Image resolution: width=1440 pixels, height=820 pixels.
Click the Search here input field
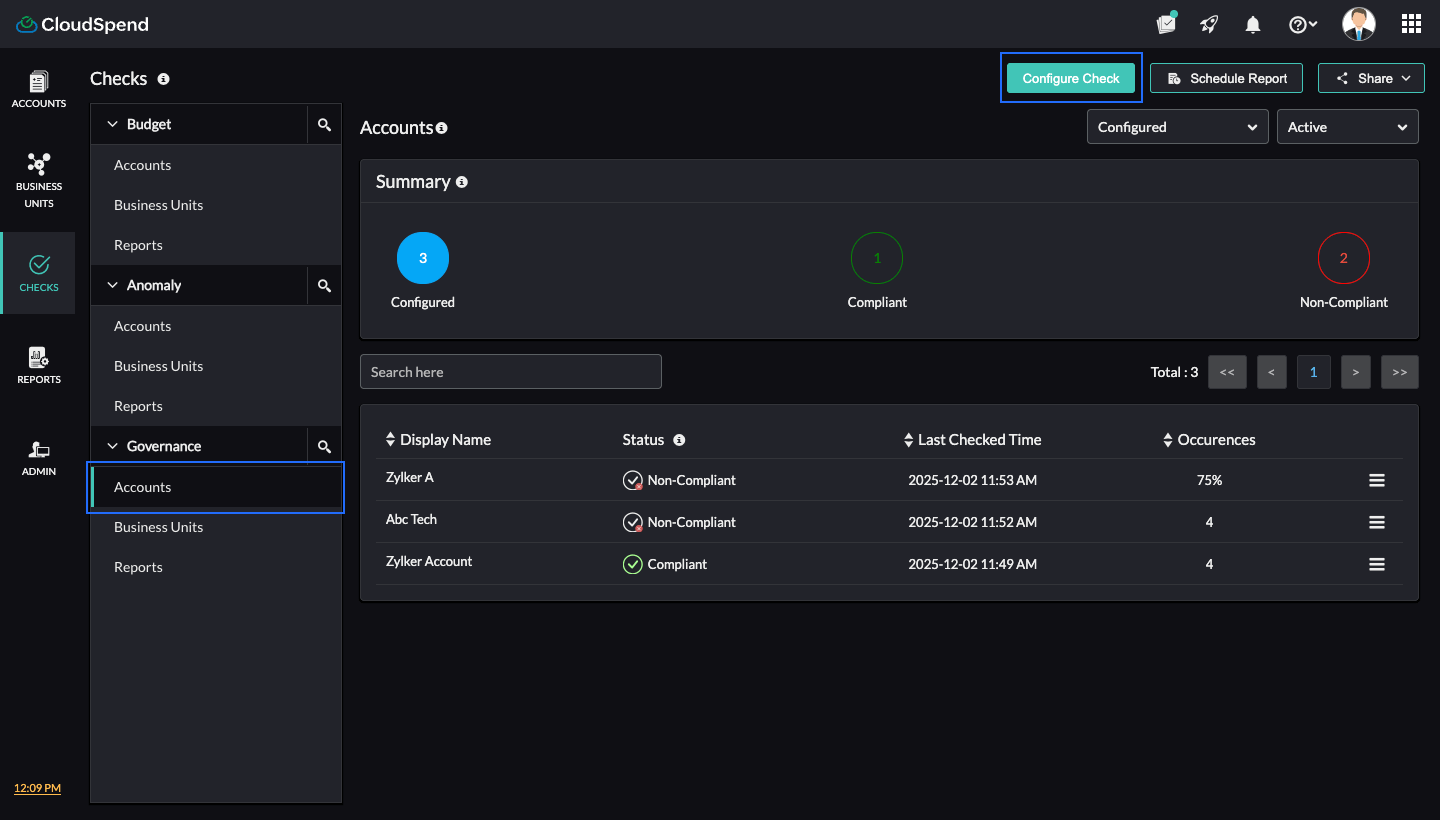[510, 372]
